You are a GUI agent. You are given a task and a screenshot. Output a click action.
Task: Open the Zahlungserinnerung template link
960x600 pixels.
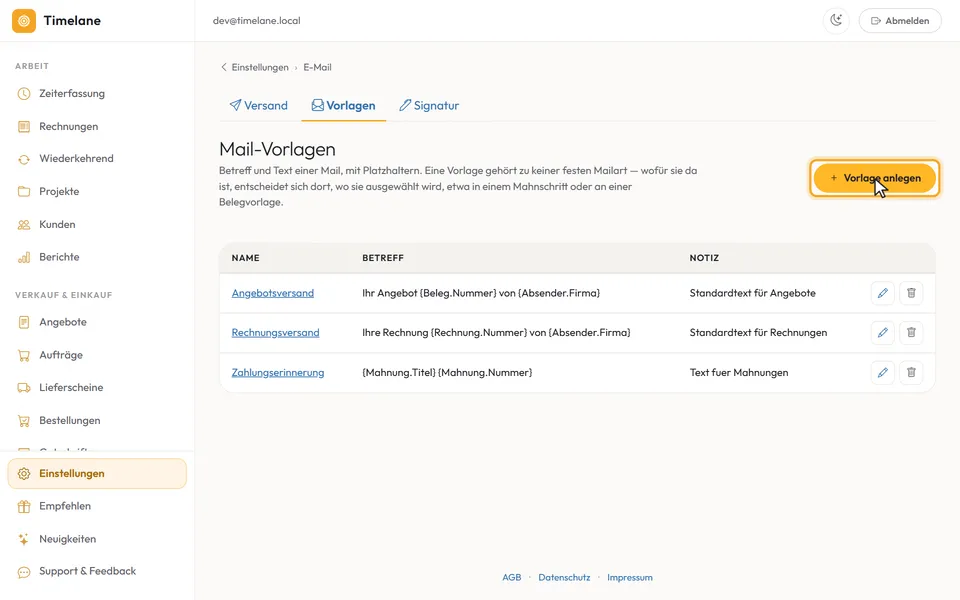point(278,372)
